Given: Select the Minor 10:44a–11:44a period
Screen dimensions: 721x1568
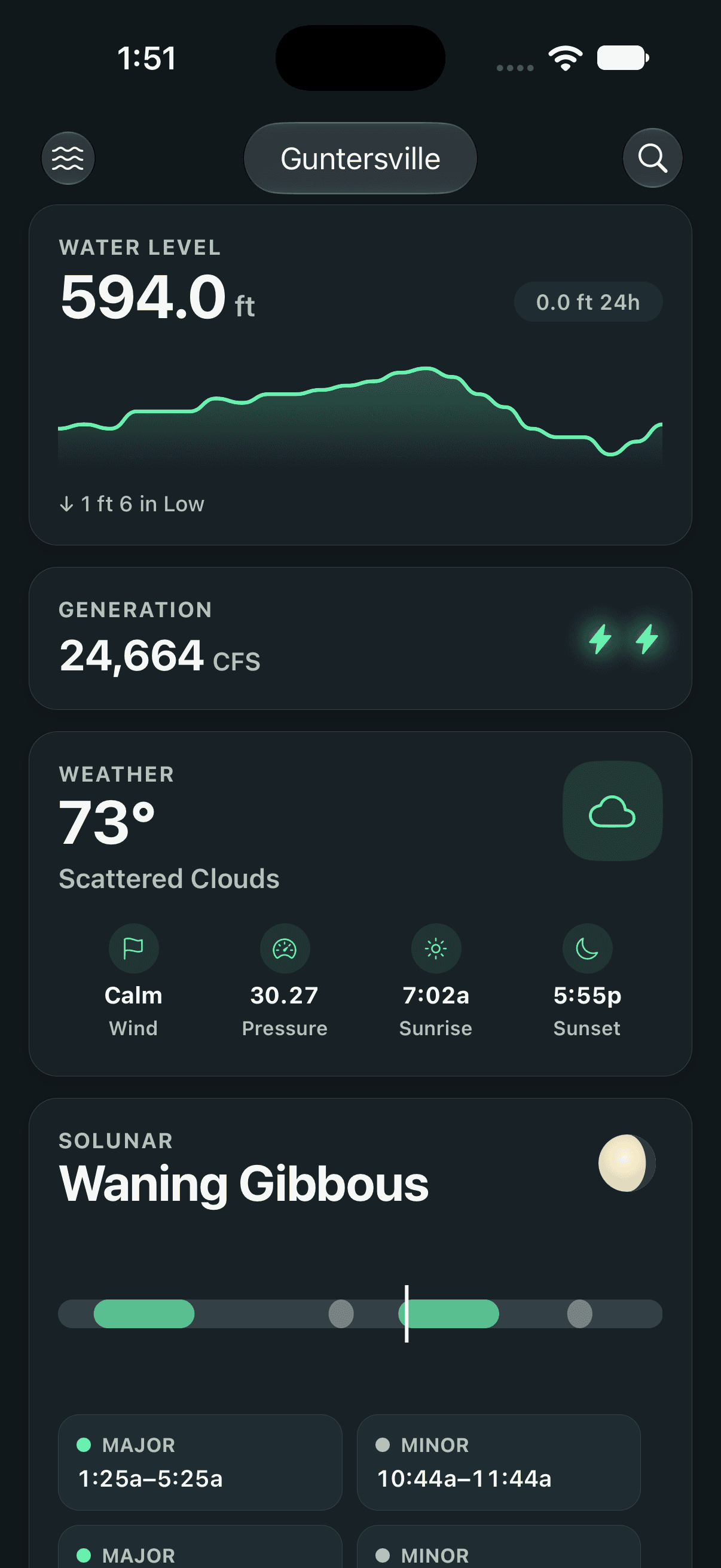Looking at the screenshot, I should coord(499,1462).
